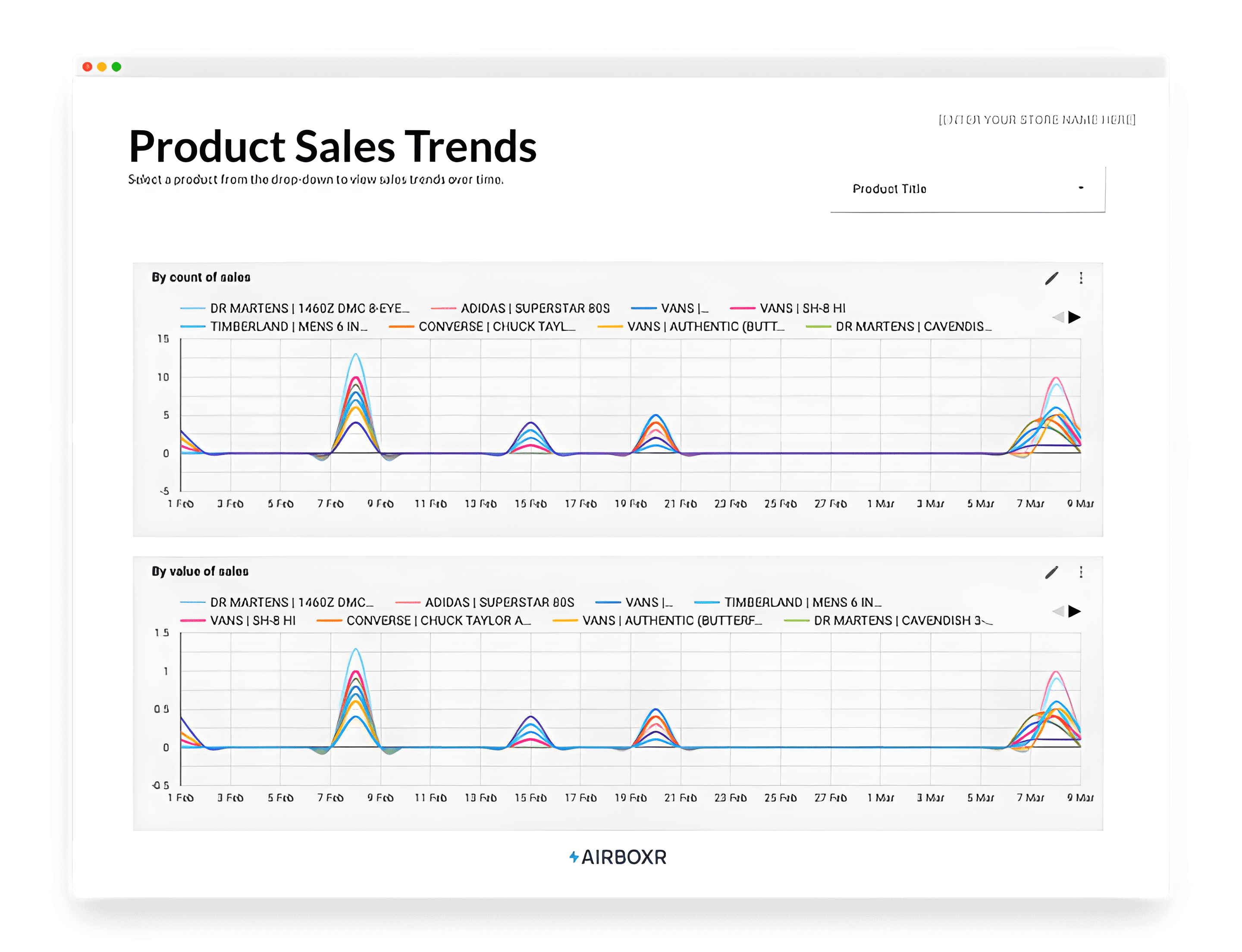Show next legend page in value chart
The image size is (1242, 952).
1074,611
